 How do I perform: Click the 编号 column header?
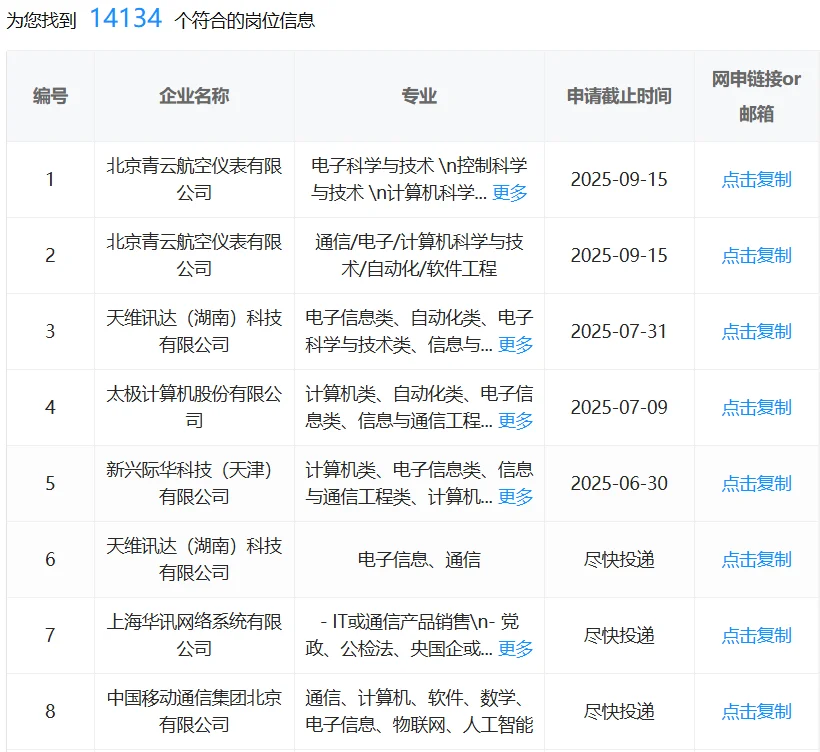tap(50, 96)
